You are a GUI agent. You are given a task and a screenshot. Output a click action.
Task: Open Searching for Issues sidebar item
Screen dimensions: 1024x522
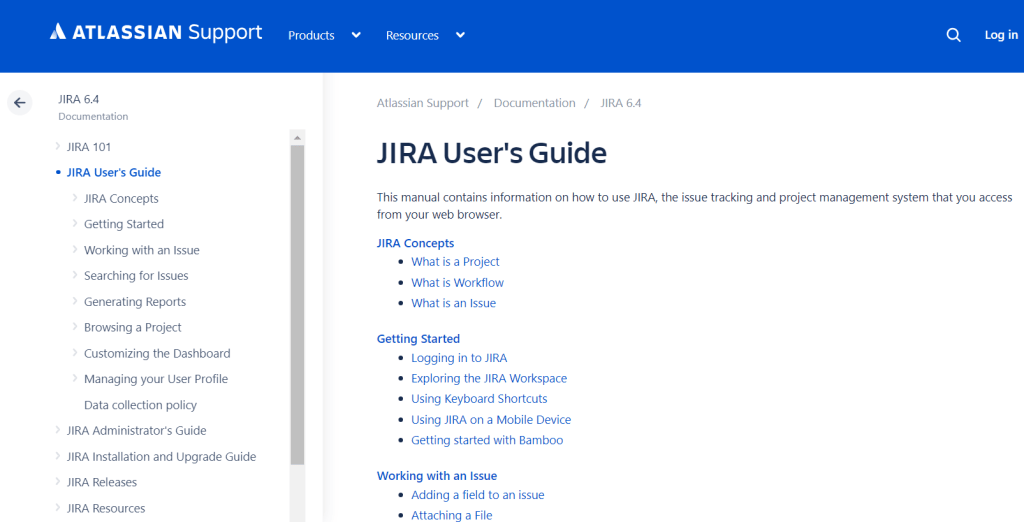coord(136,276)
